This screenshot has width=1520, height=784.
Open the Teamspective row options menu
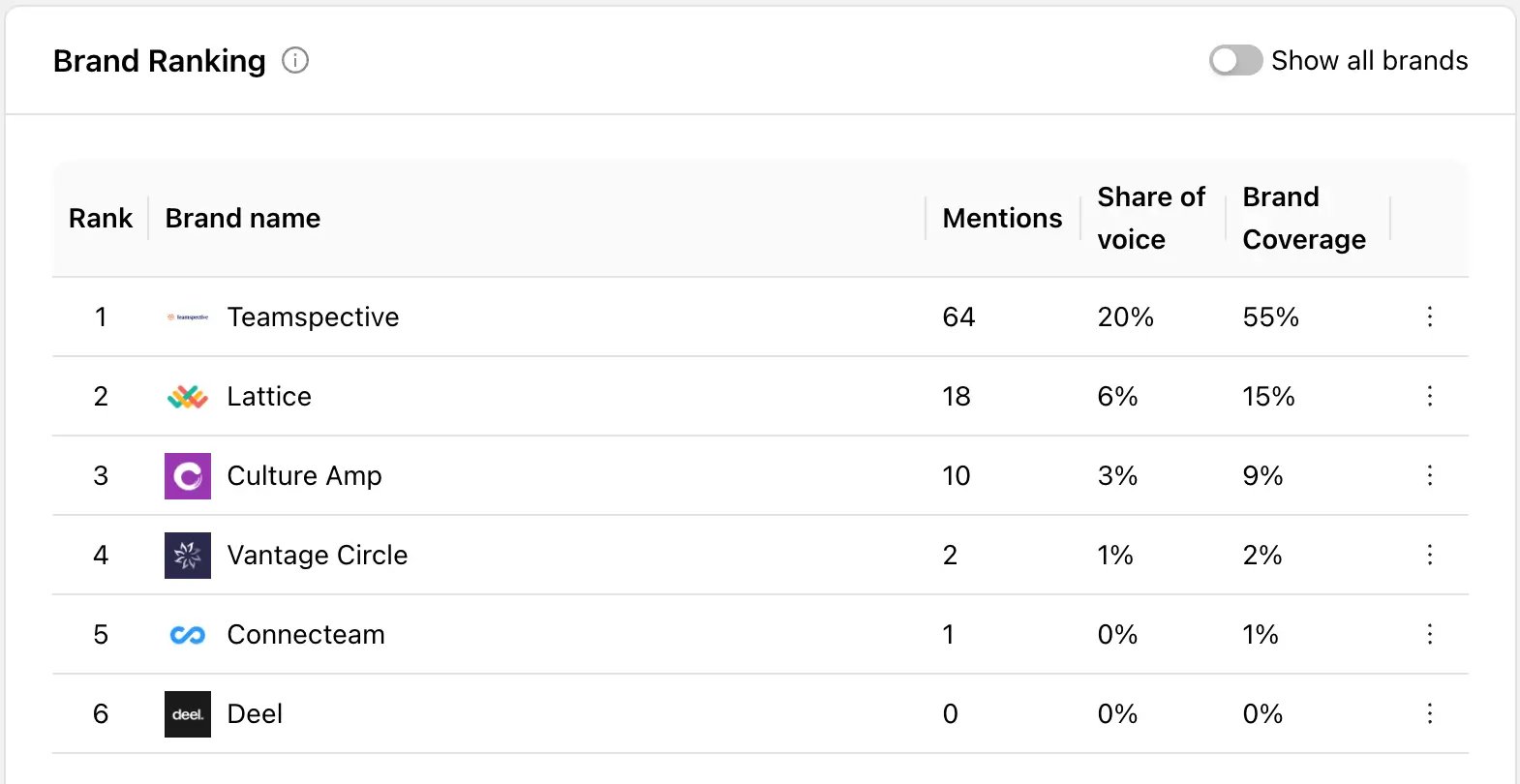(1429, 317)
